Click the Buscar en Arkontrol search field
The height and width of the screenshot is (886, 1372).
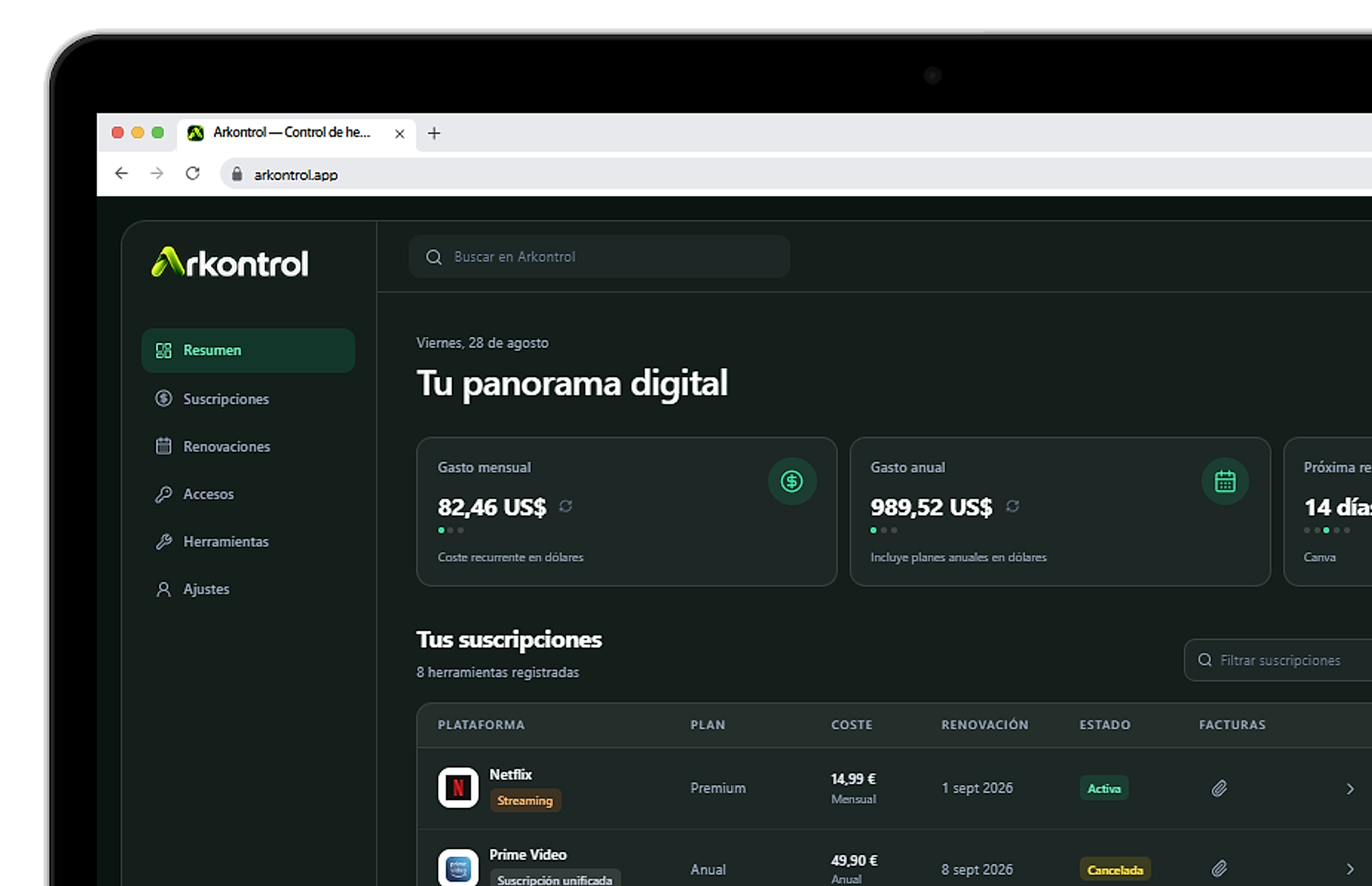point(599,257)
